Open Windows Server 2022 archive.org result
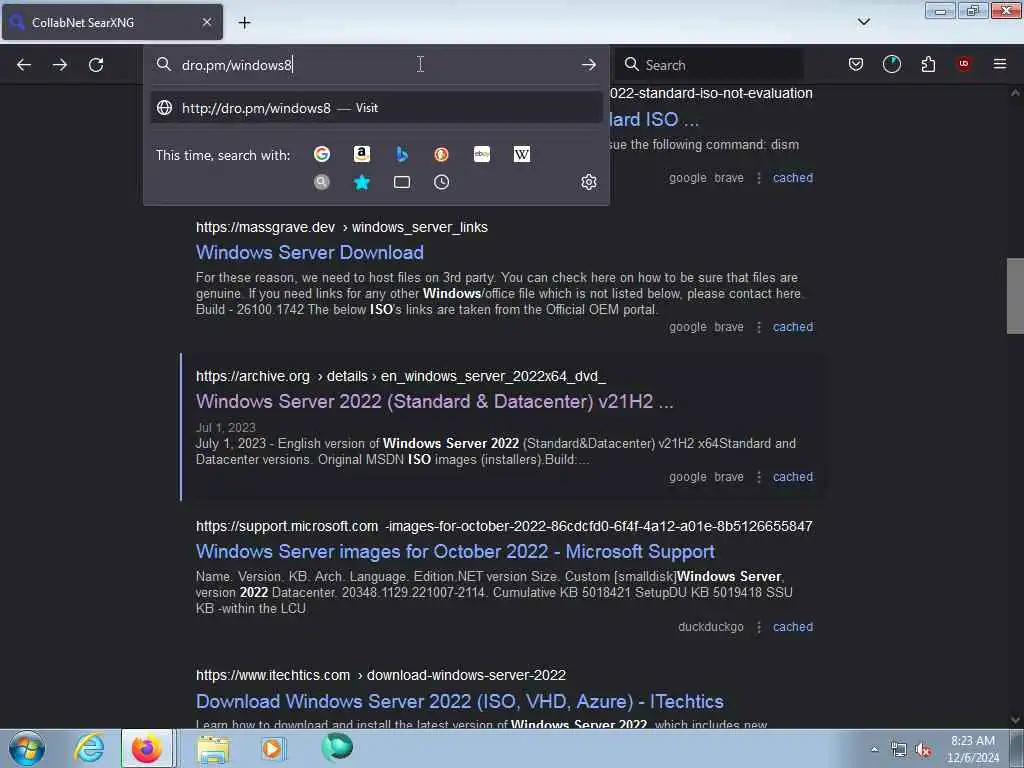The height and width of the screenshot is (768, 1024). (x=434, y=402)
